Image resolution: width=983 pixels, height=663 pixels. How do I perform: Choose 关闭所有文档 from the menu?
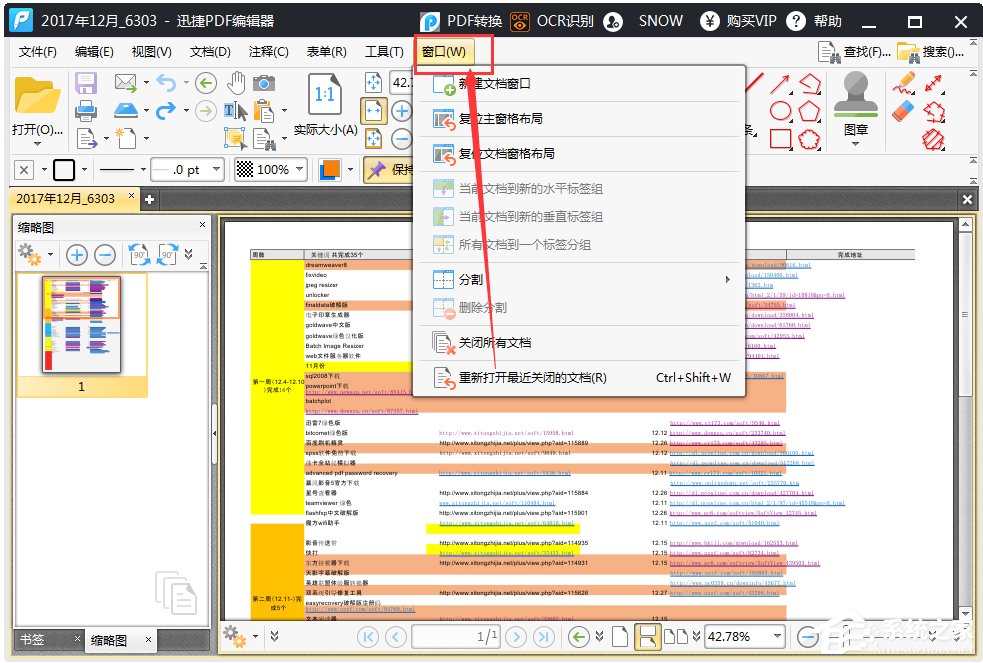pos(494,343)
